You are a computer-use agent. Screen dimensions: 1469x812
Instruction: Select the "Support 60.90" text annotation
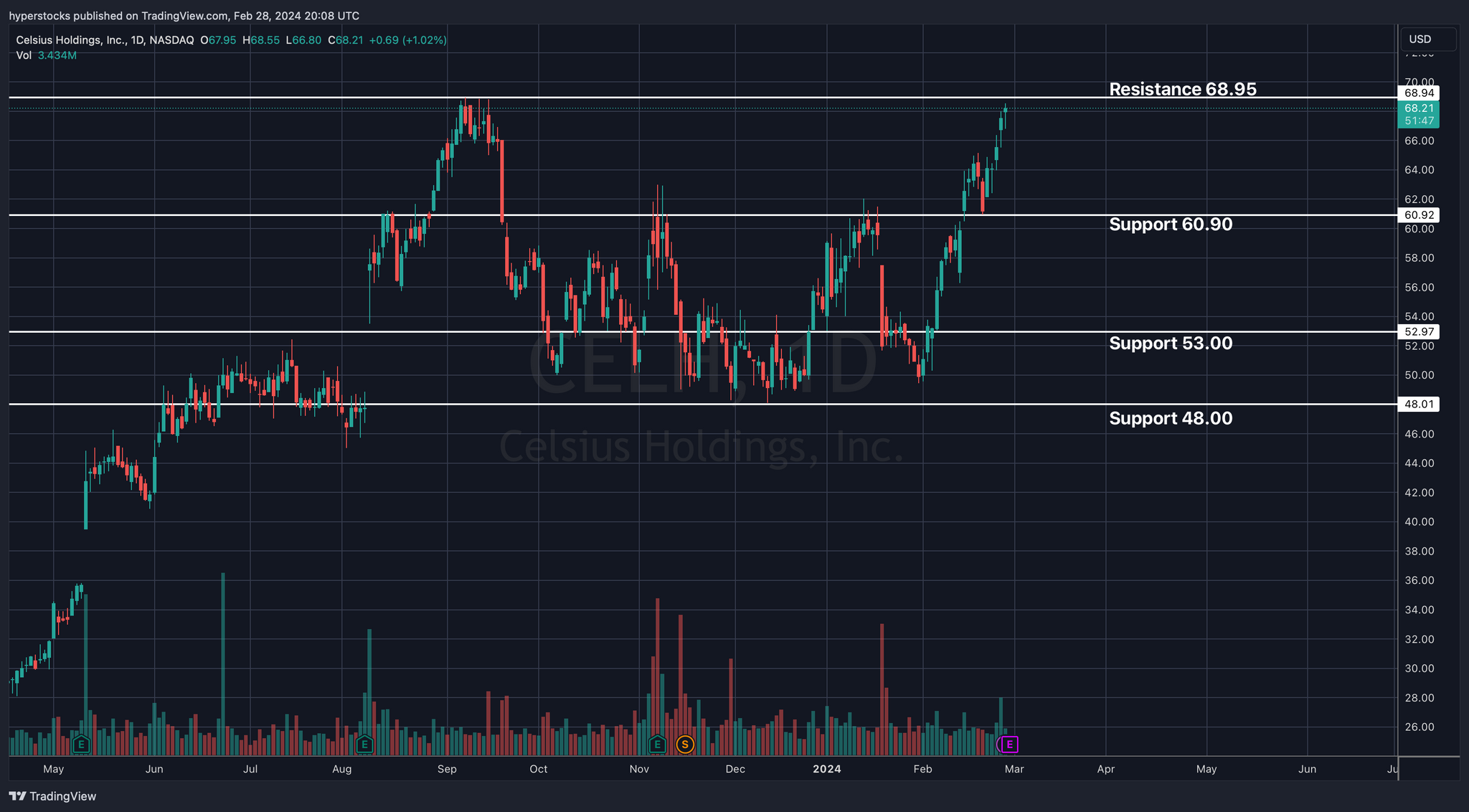[1170, 225]
